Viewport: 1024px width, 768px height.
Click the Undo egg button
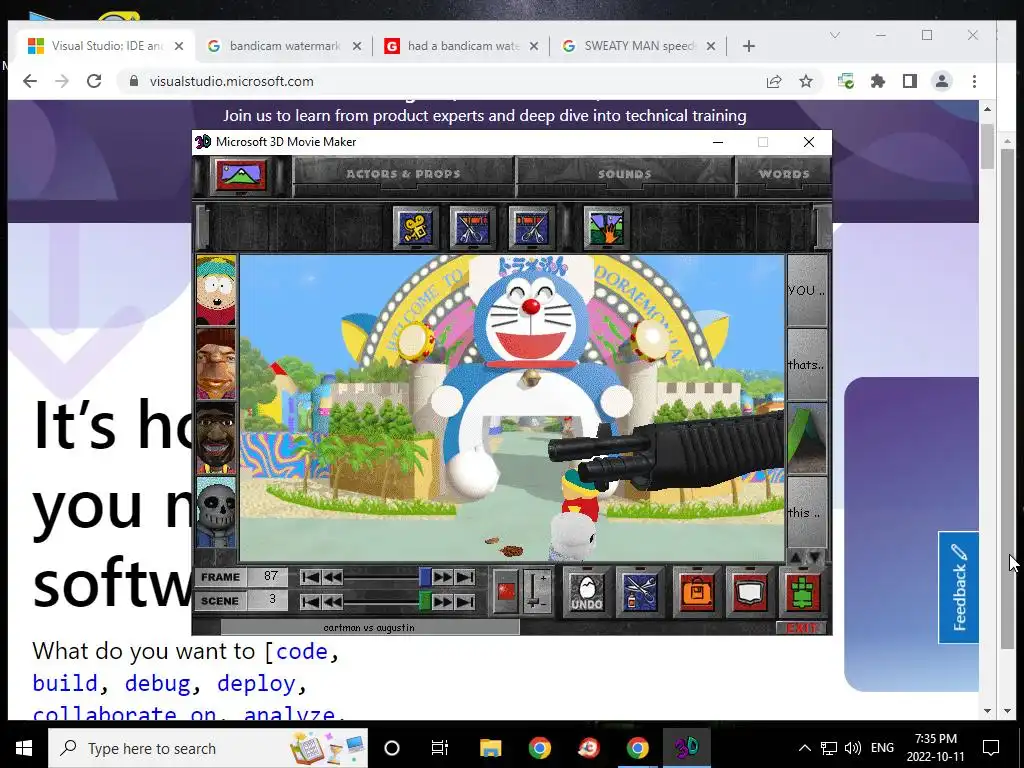[586, 591]
